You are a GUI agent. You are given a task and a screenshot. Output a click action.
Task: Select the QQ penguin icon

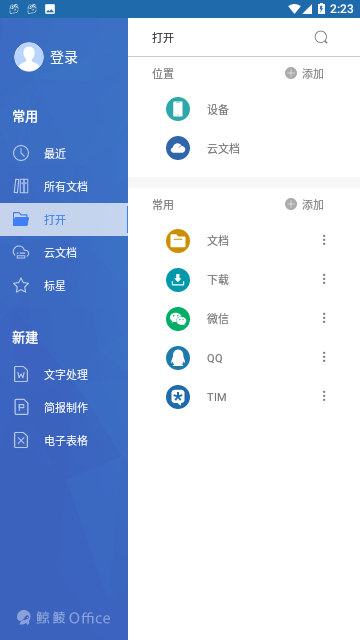(178, 358)
